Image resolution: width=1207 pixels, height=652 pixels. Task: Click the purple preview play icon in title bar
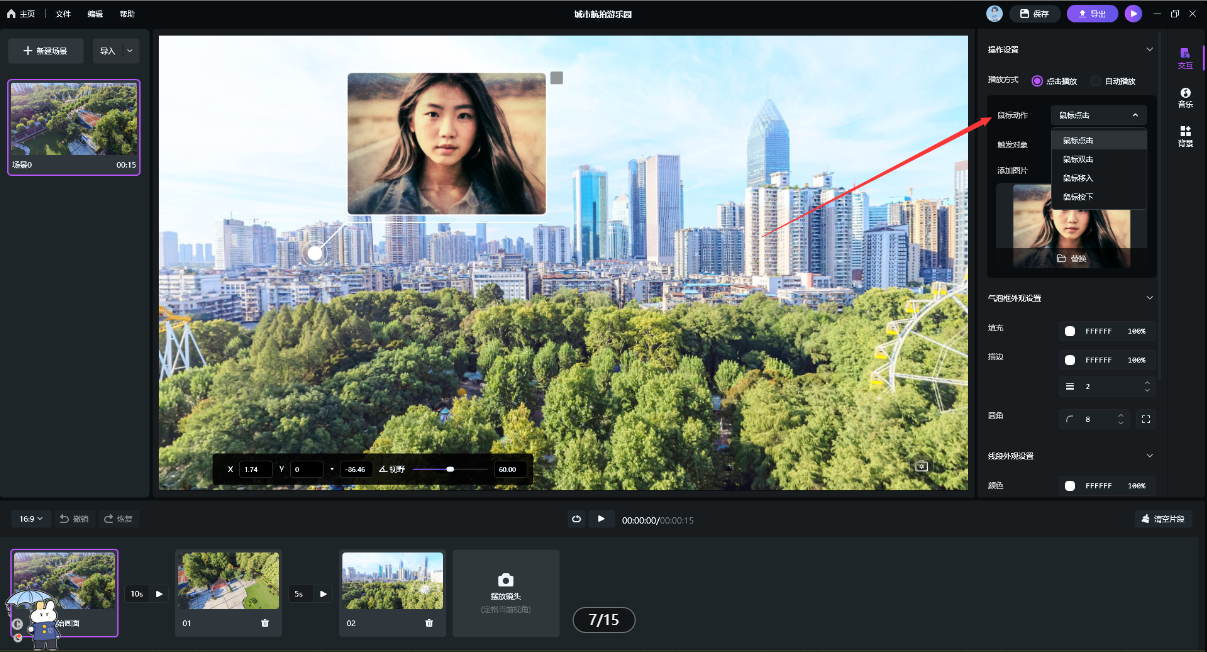tap(1132, 14)
